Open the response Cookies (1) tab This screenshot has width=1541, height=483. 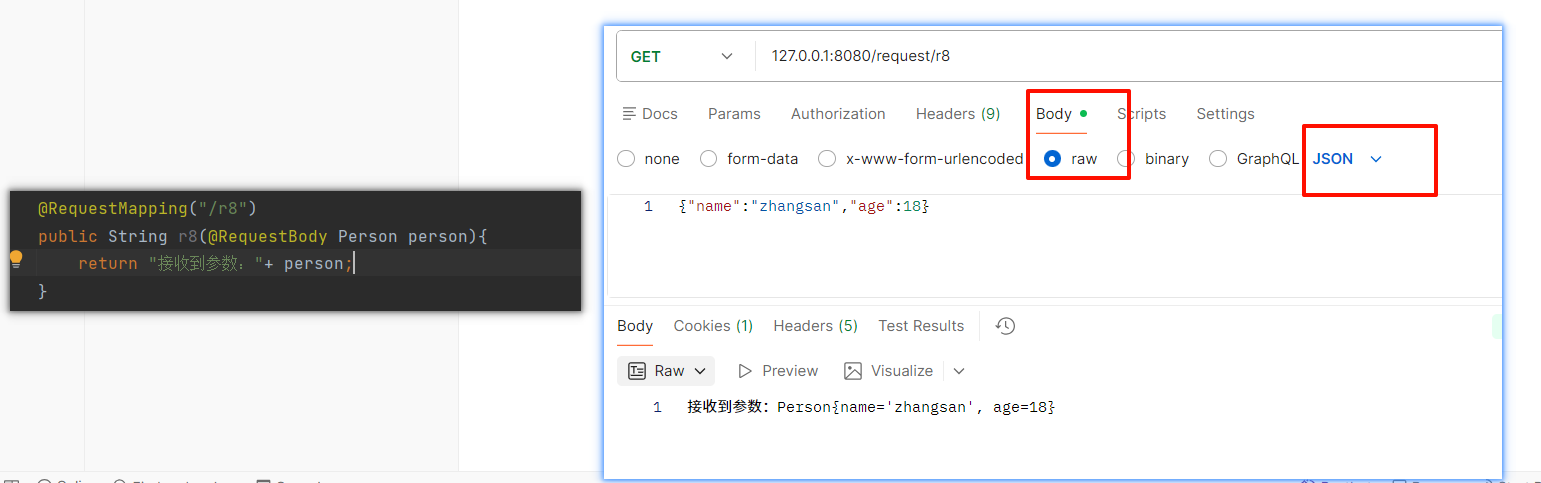coord(713,326)
